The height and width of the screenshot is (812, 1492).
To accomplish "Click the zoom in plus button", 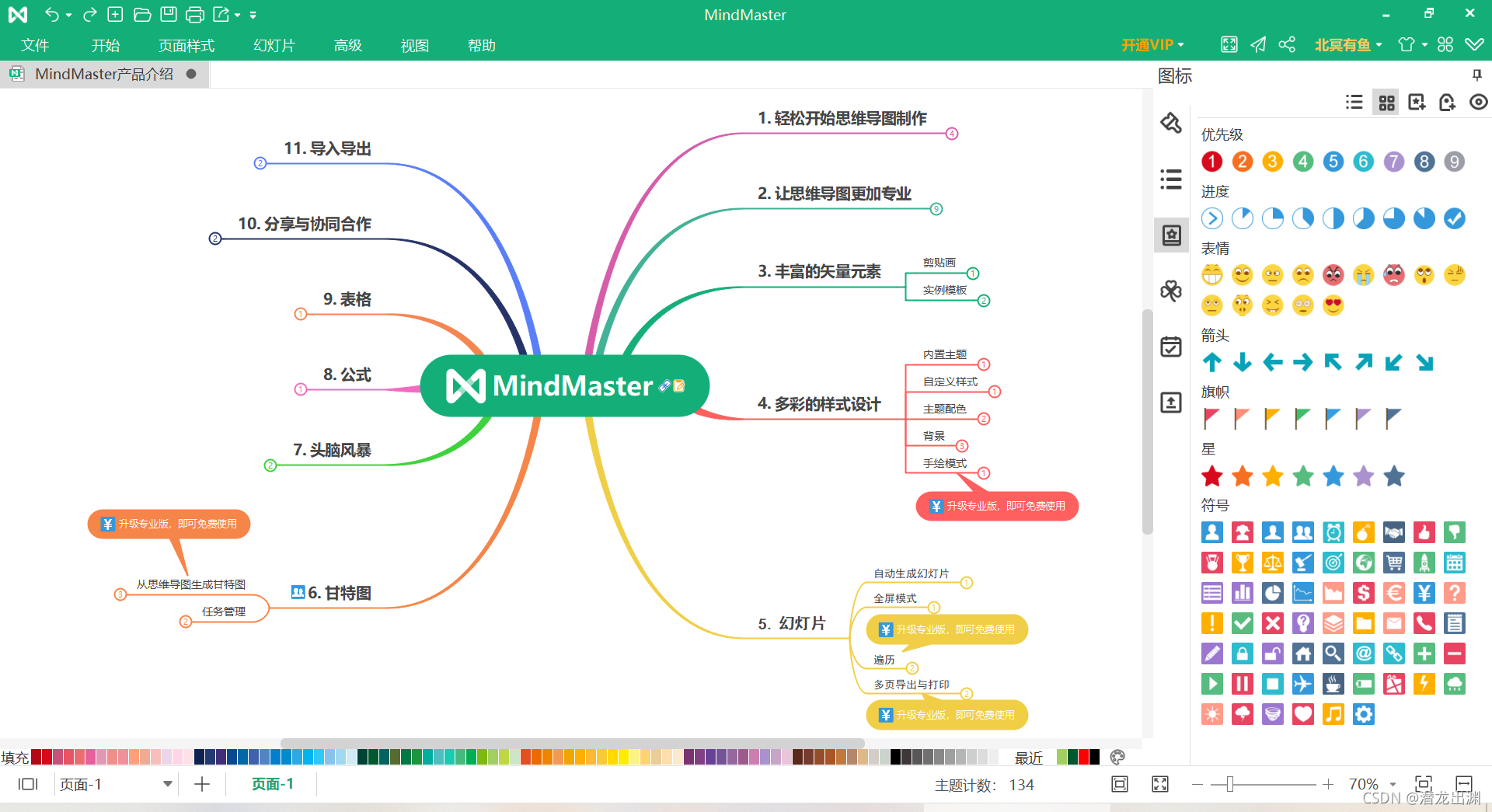I will (1328, 784).
